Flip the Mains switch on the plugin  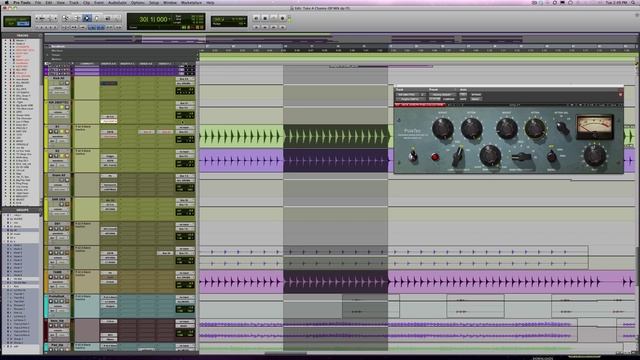point(551,156)
